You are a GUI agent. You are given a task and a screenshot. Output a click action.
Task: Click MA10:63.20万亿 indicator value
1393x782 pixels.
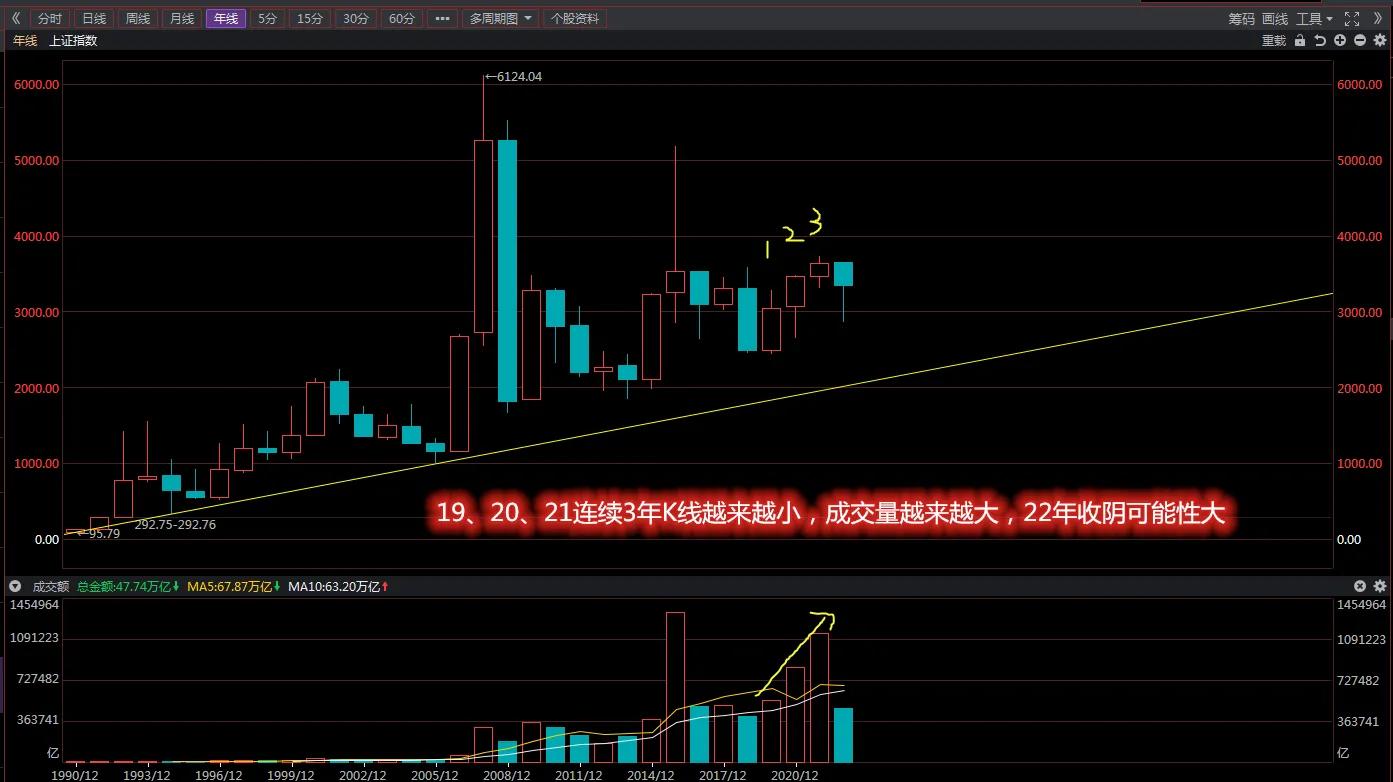pos(338,587)
